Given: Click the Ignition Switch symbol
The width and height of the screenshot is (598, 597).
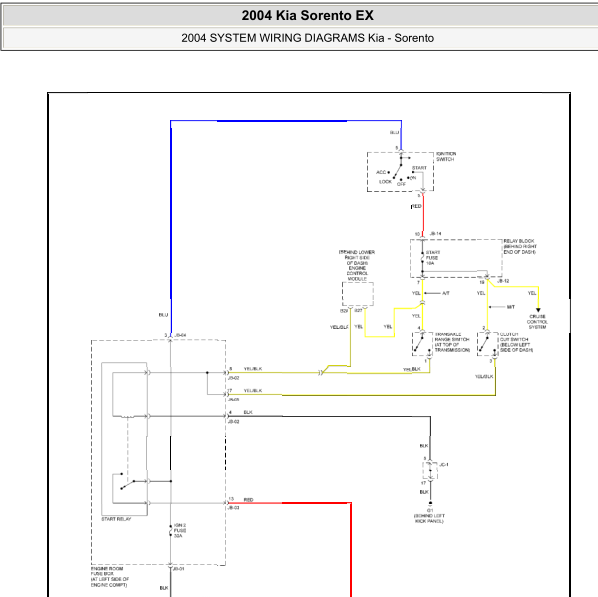Looking at the screenshot, I should pyautogui.click(x=400, y=172).
